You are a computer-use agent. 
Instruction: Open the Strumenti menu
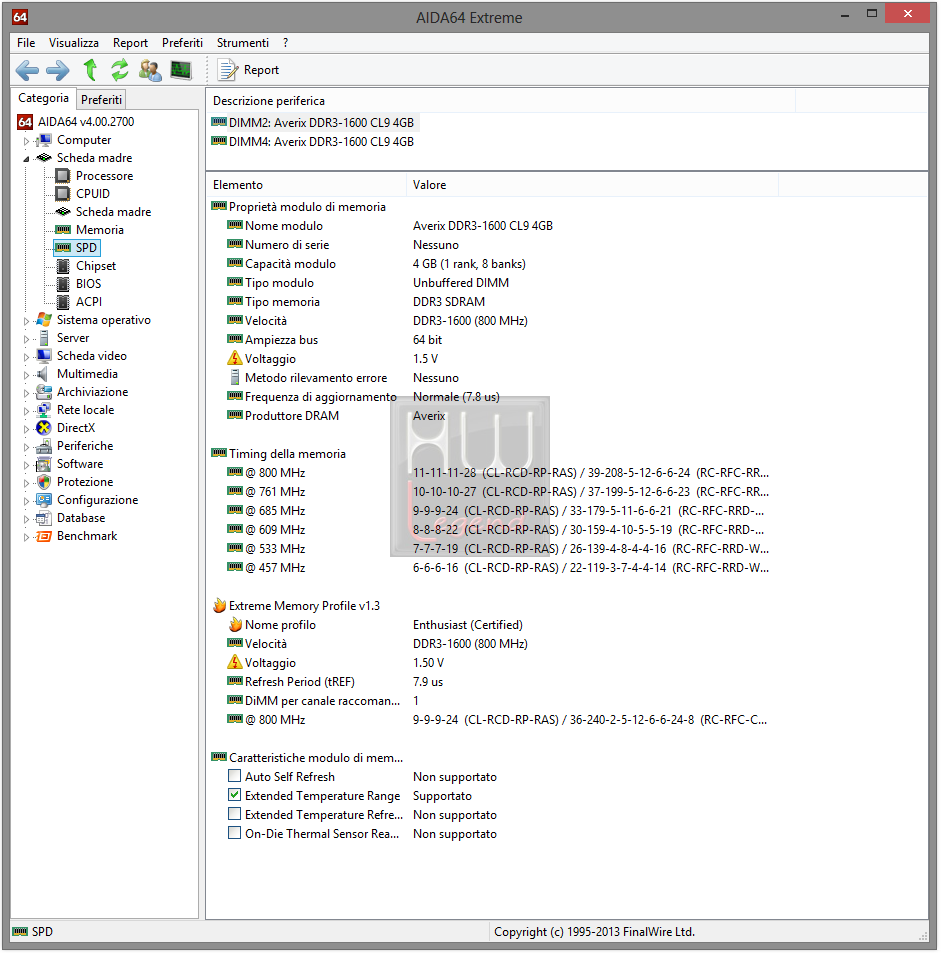coord(243,43)
